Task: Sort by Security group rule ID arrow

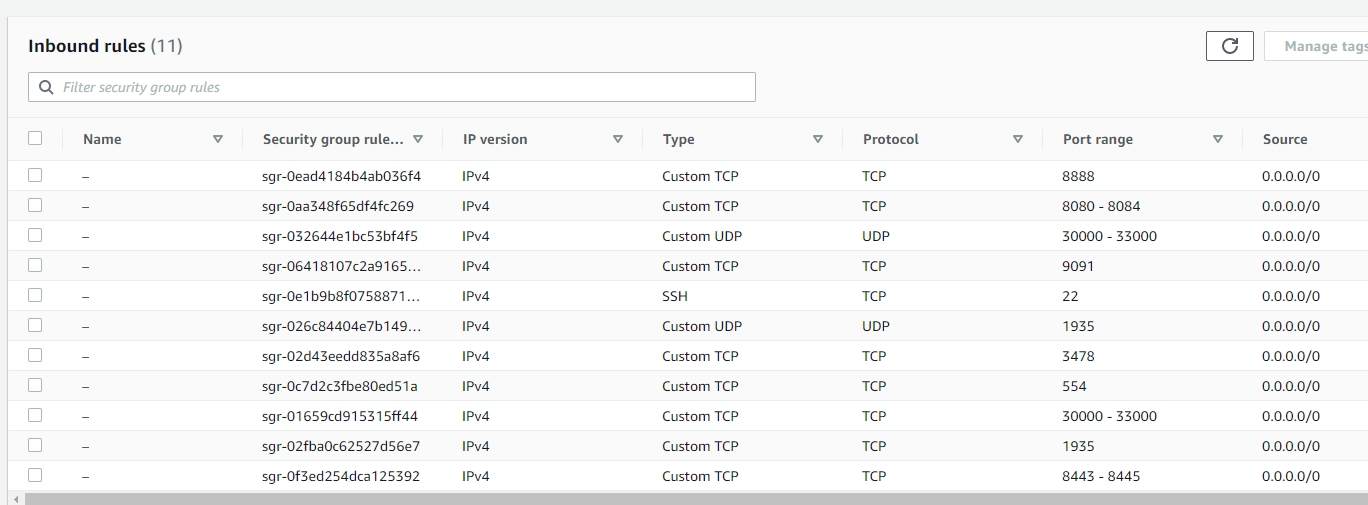Action: point(418,139)
